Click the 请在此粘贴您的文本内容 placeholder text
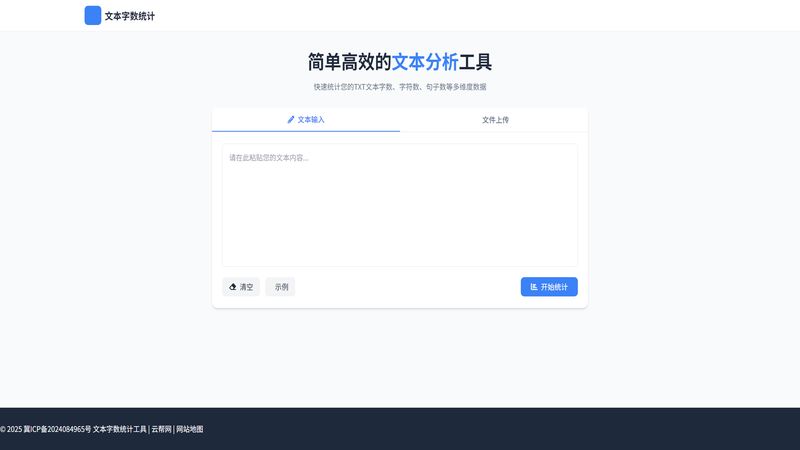 pyautogui.click(x=269, y=157)
